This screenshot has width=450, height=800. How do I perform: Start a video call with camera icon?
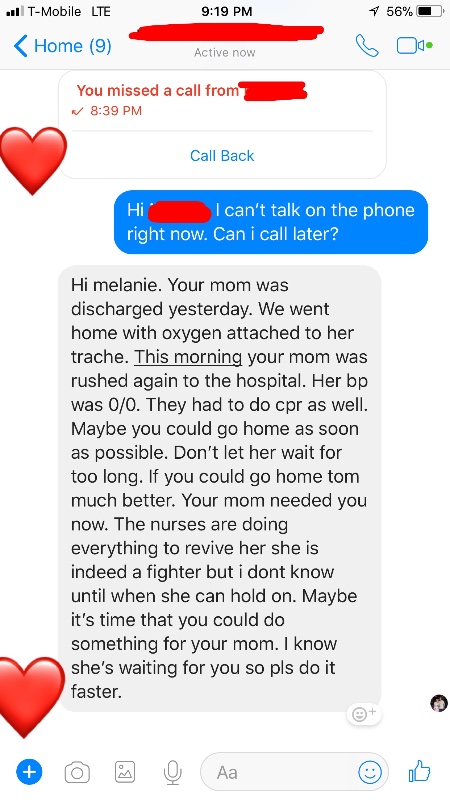point(414,45)
